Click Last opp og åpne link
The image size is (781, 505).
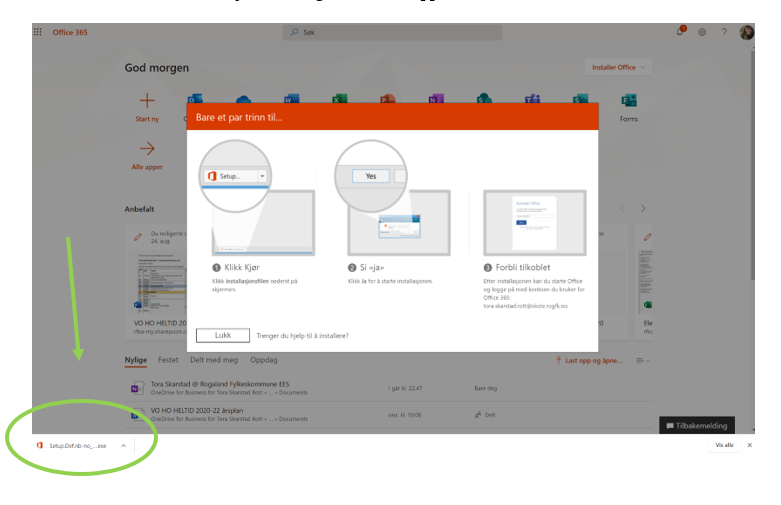tap(589, 361)
